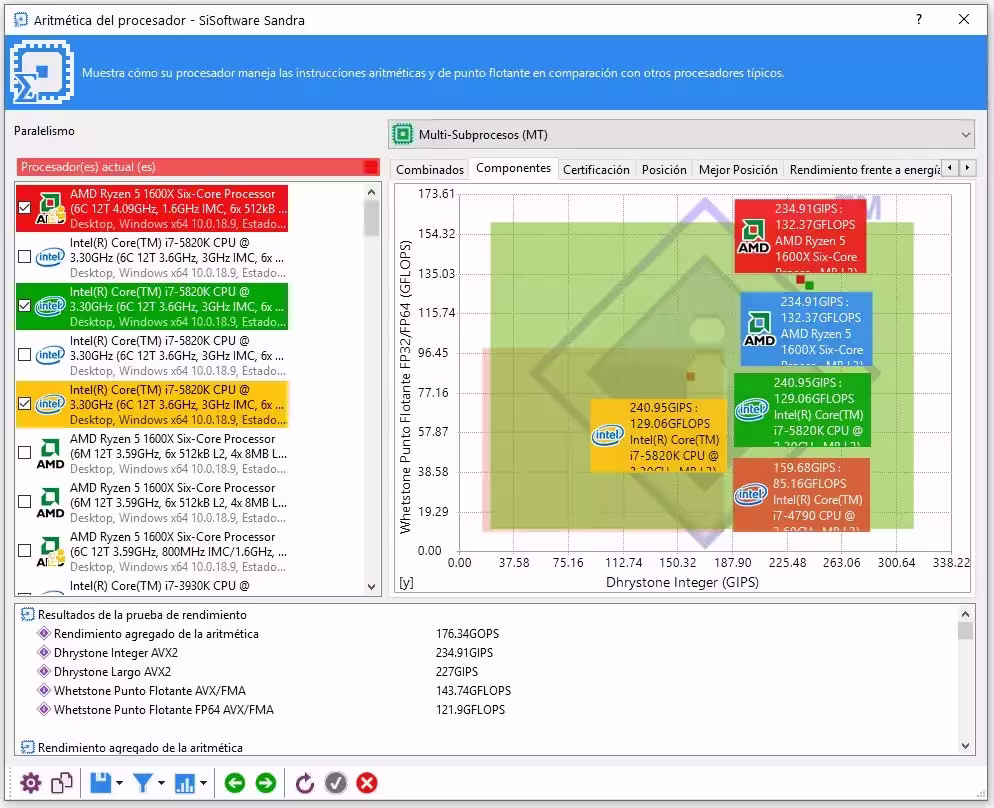The height and width of the screenshot is (808, 994).
Task: Switch to the Mejor Posición tab
Action: [x=738, y=169]
